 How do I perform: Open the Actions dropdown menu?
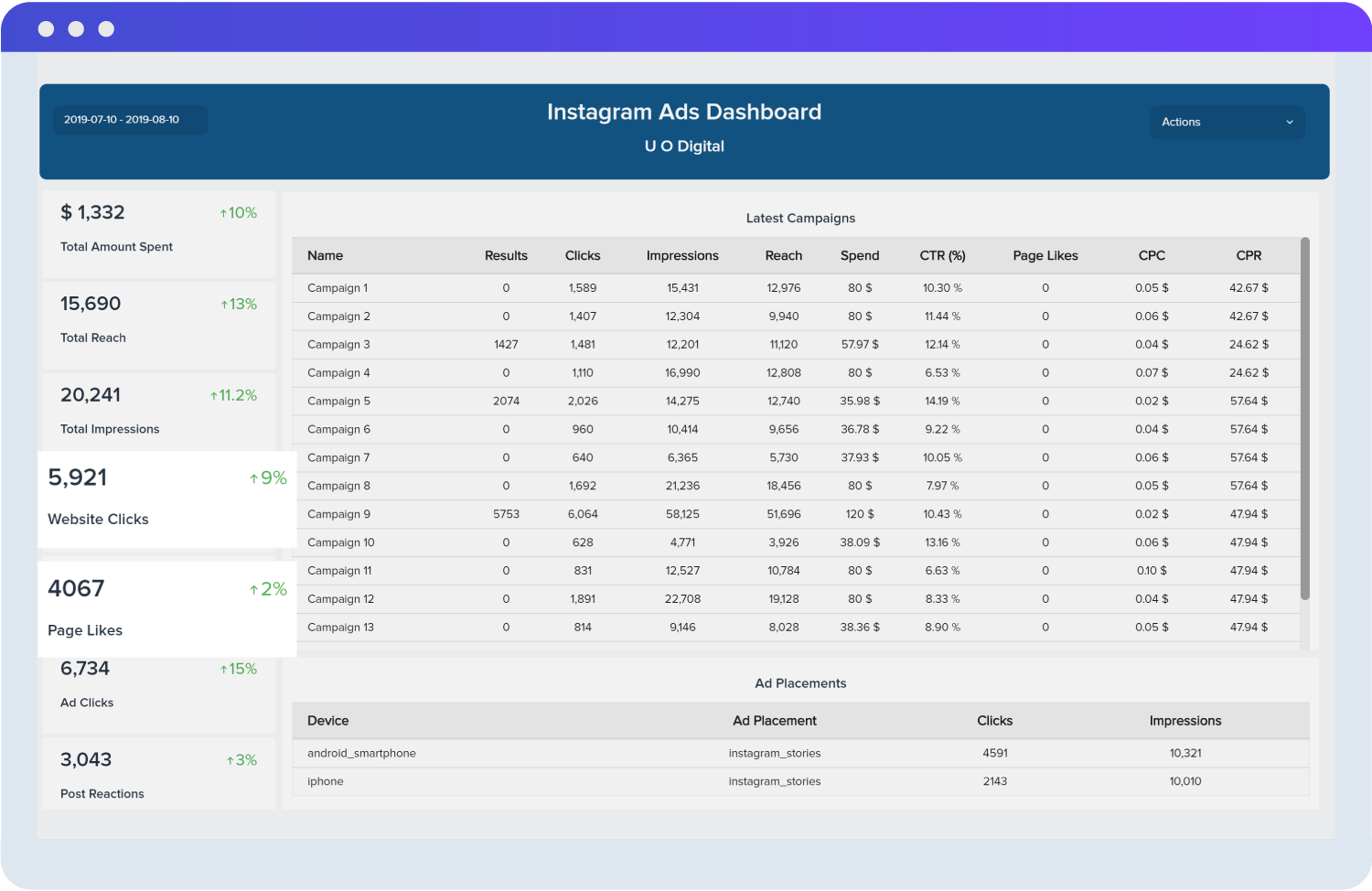1227,123
